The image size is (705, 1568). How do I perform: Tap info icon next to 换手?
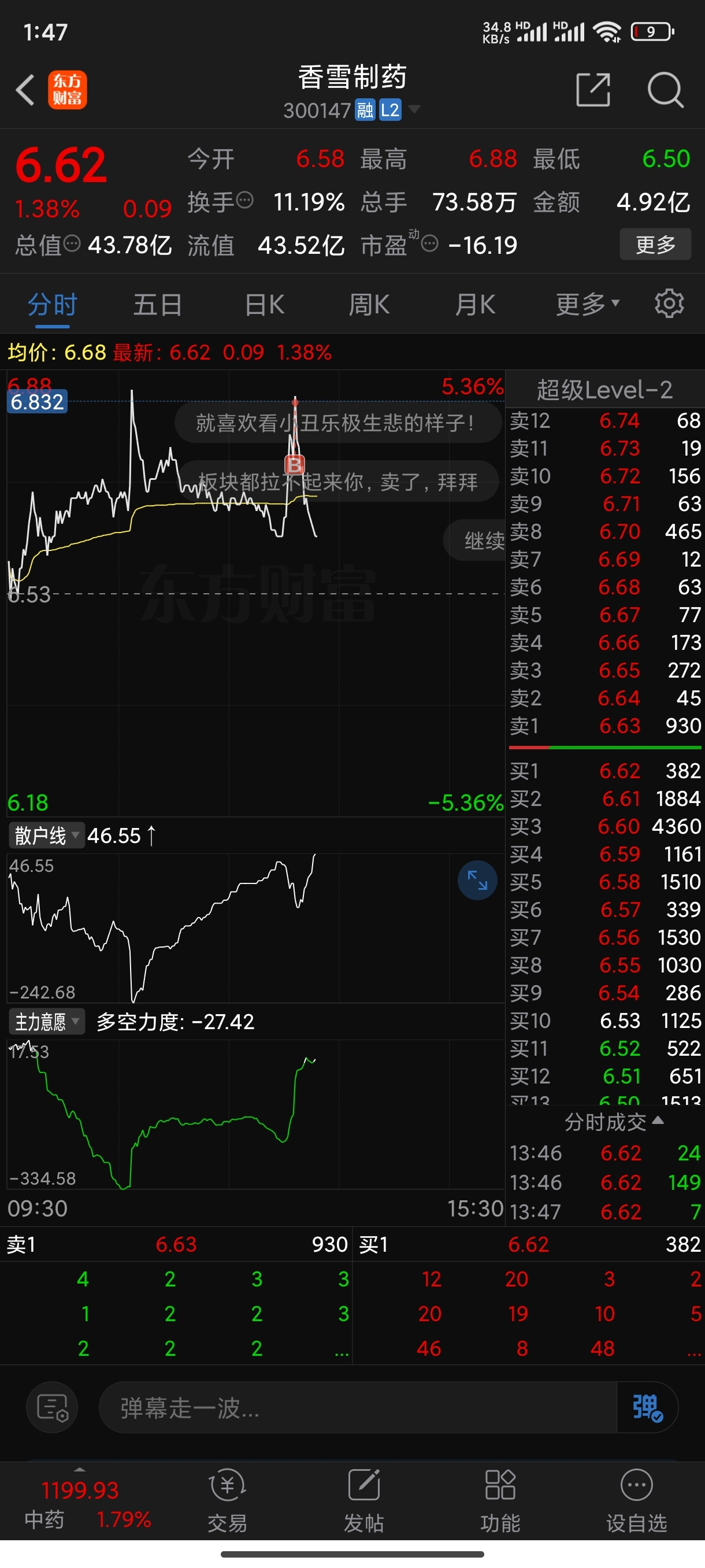click(244, 199)
